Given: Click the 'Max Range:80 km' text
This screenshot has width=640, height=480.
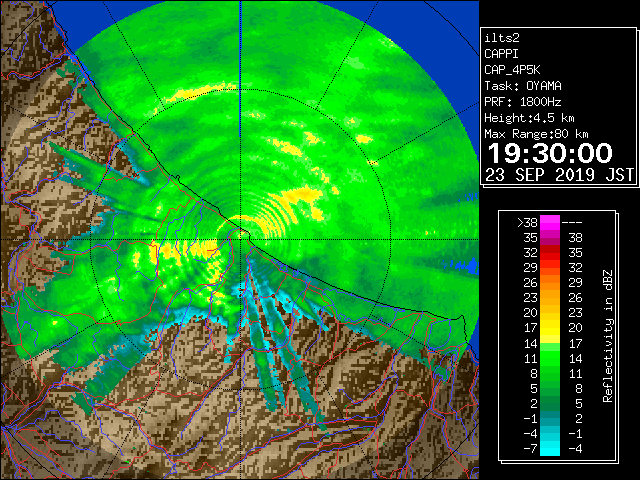Looking at the screenshot, I should click(x=536, y=134).
